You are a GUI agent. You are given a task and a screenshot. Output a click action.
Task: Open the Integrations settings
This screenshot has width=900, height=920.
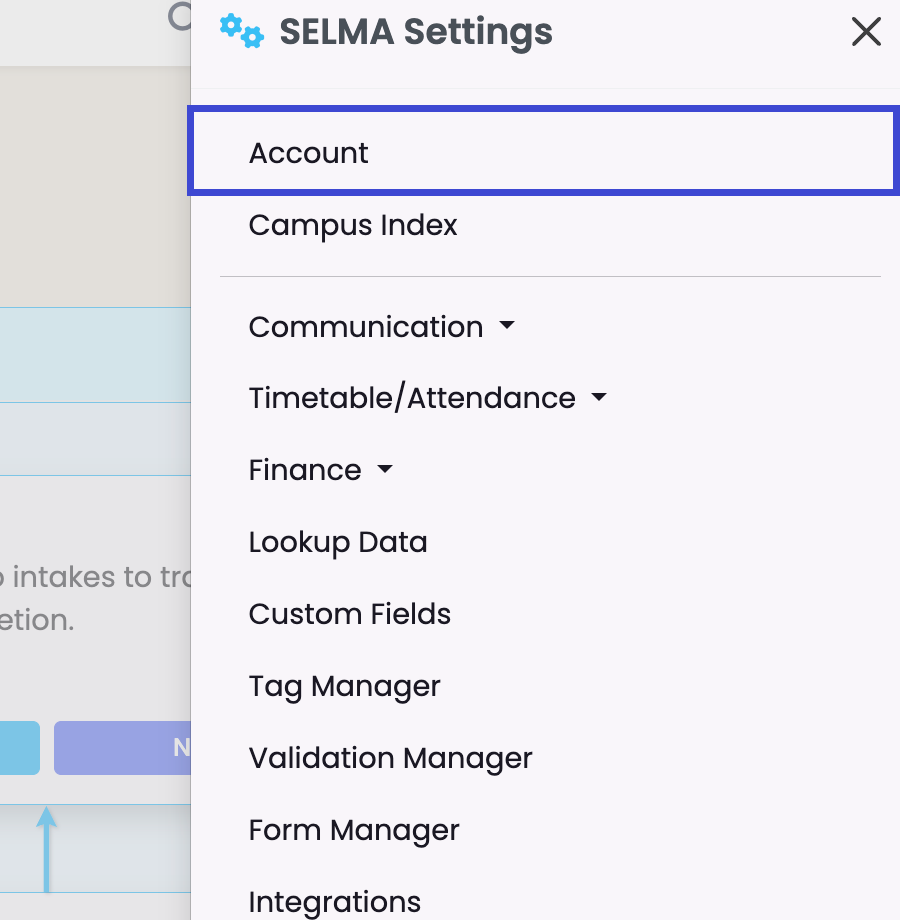[x=335, y=901]
